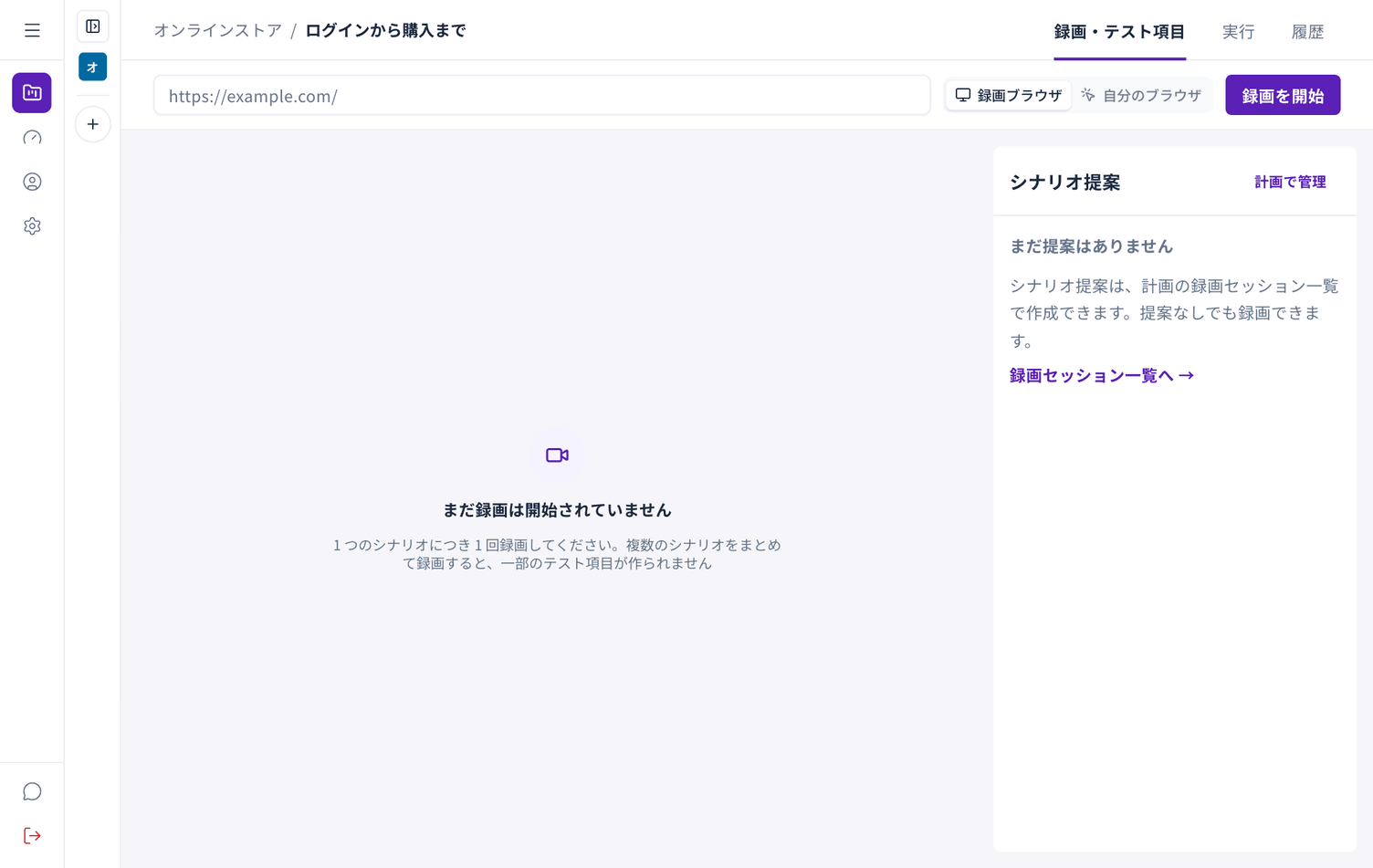Click the まだ録画は開始されていません heading

click(x=557, y=510)
